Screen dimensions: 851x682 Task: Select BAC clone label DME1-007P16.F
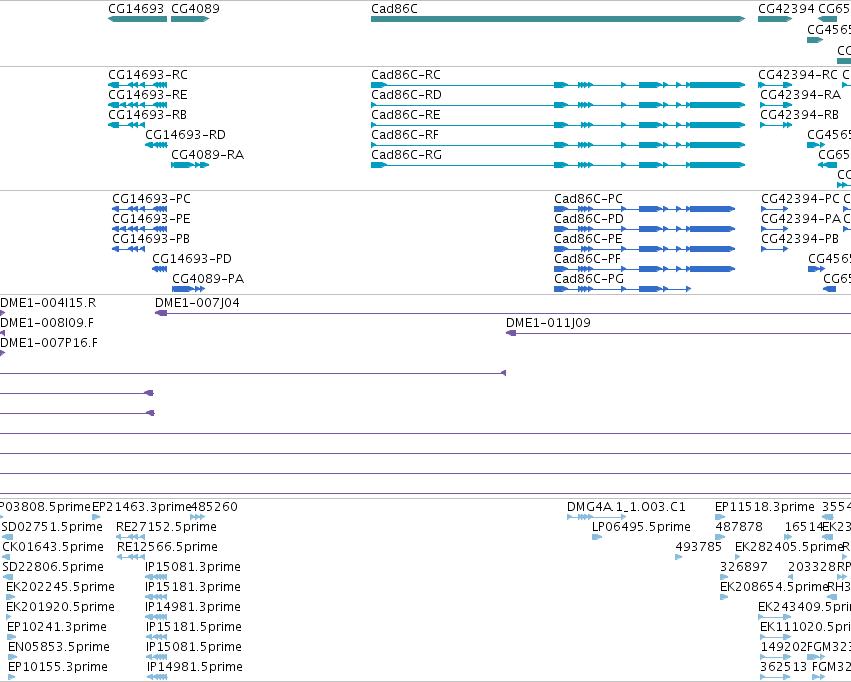49,343
